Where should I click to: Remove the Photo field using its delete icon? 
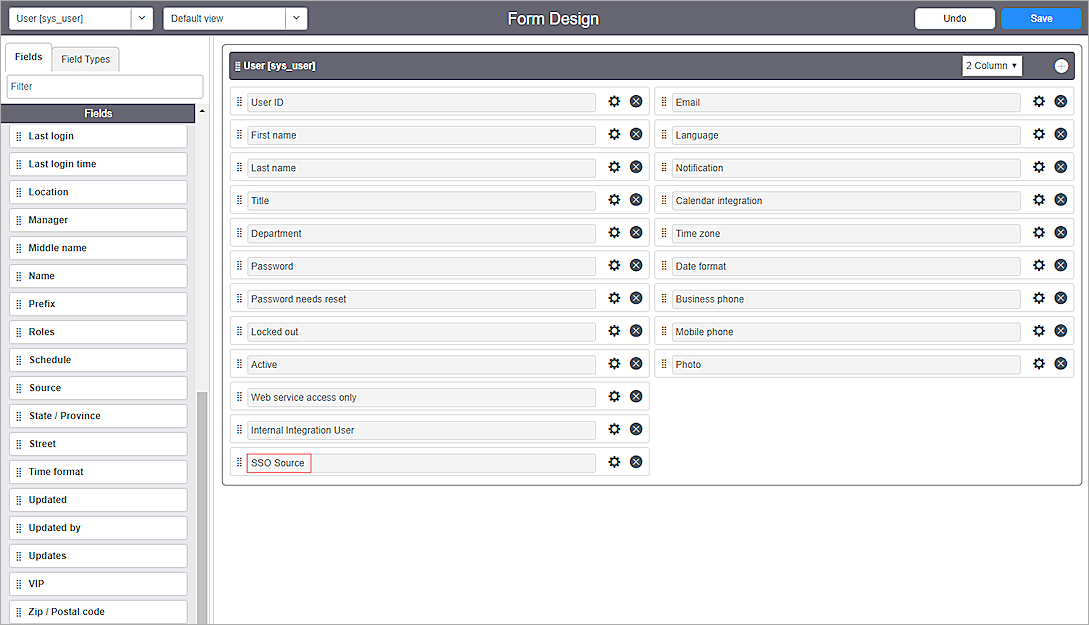point(1060,364)
